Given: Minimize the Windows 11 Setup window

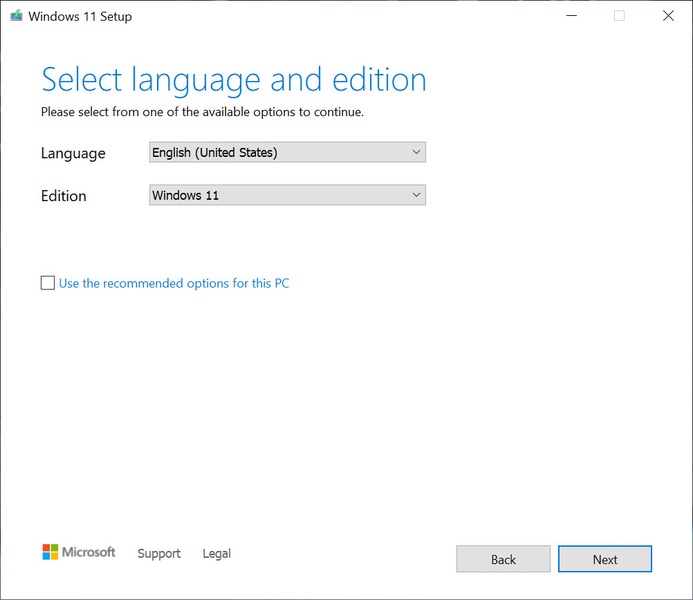Looking at the screenshot, I should [x=572, y=16].
